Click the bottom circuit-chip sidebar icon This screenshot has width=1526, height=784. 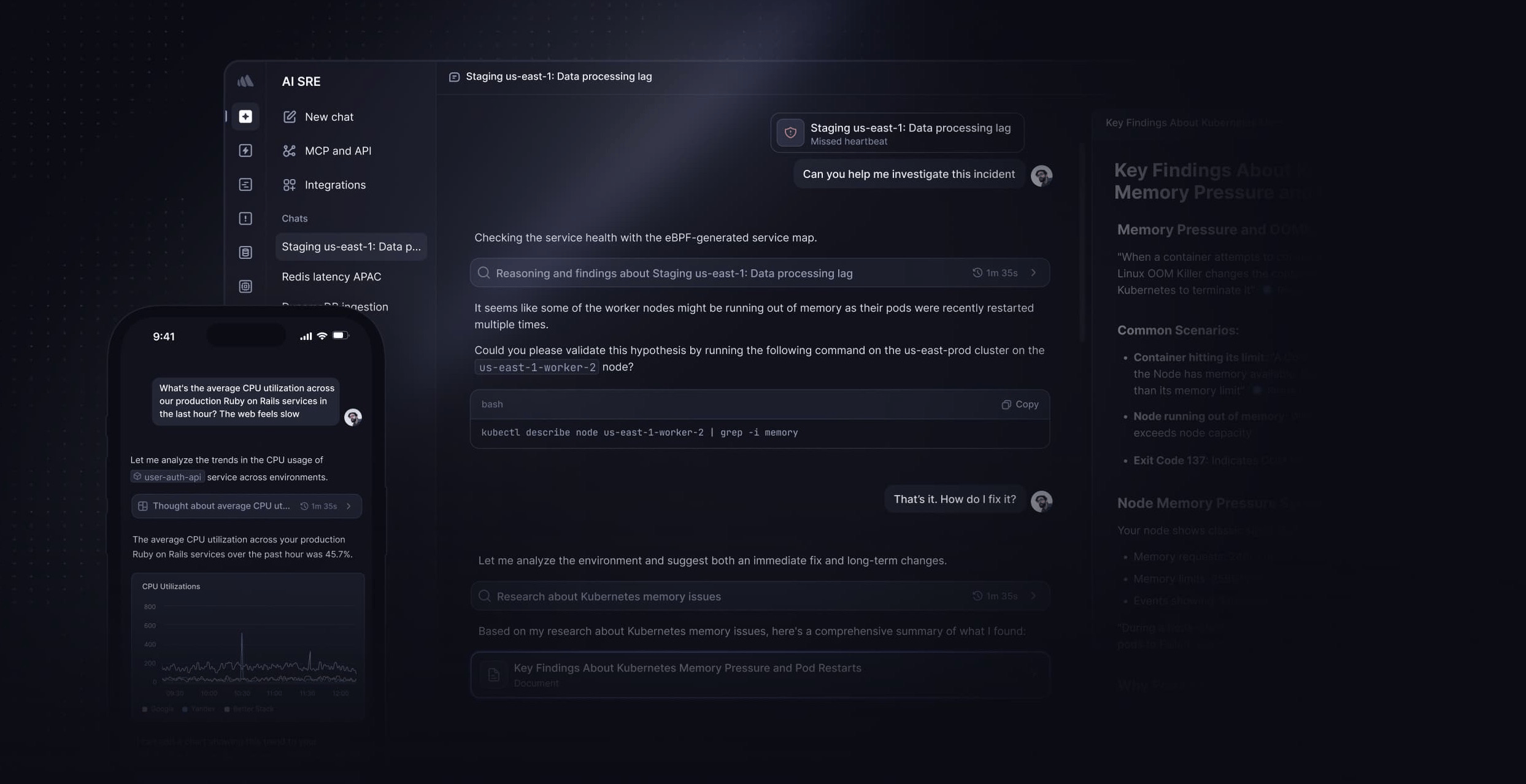[245, 286]
